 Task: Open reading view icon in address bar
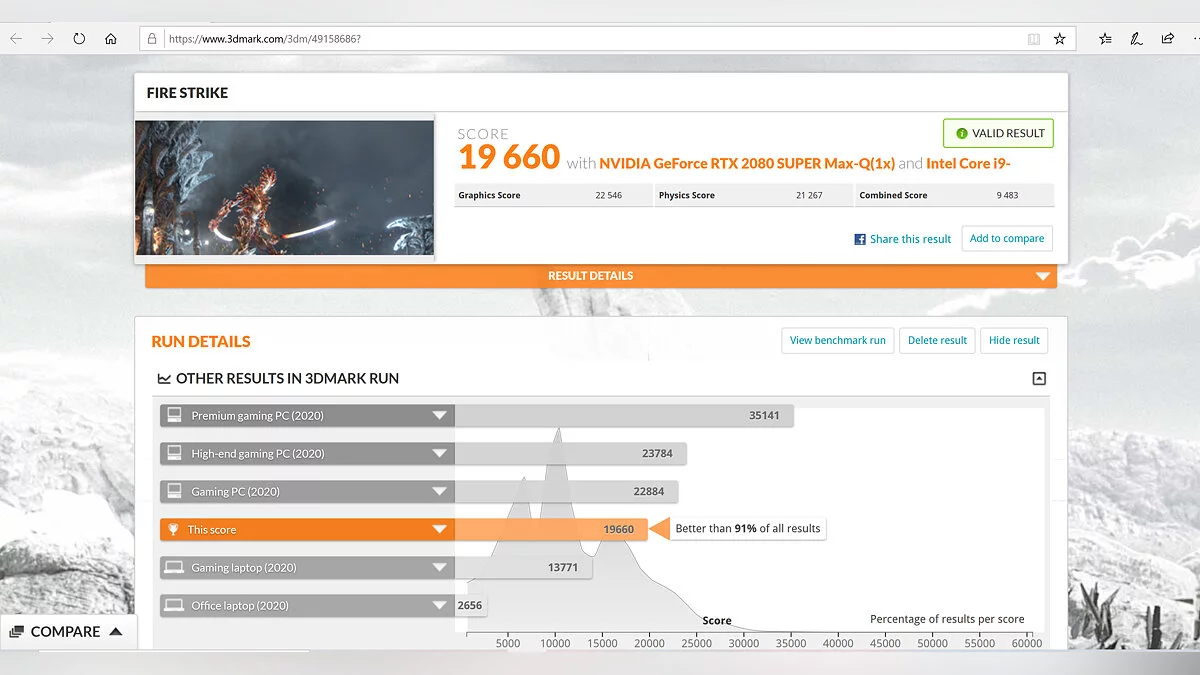click(1034, 39)
